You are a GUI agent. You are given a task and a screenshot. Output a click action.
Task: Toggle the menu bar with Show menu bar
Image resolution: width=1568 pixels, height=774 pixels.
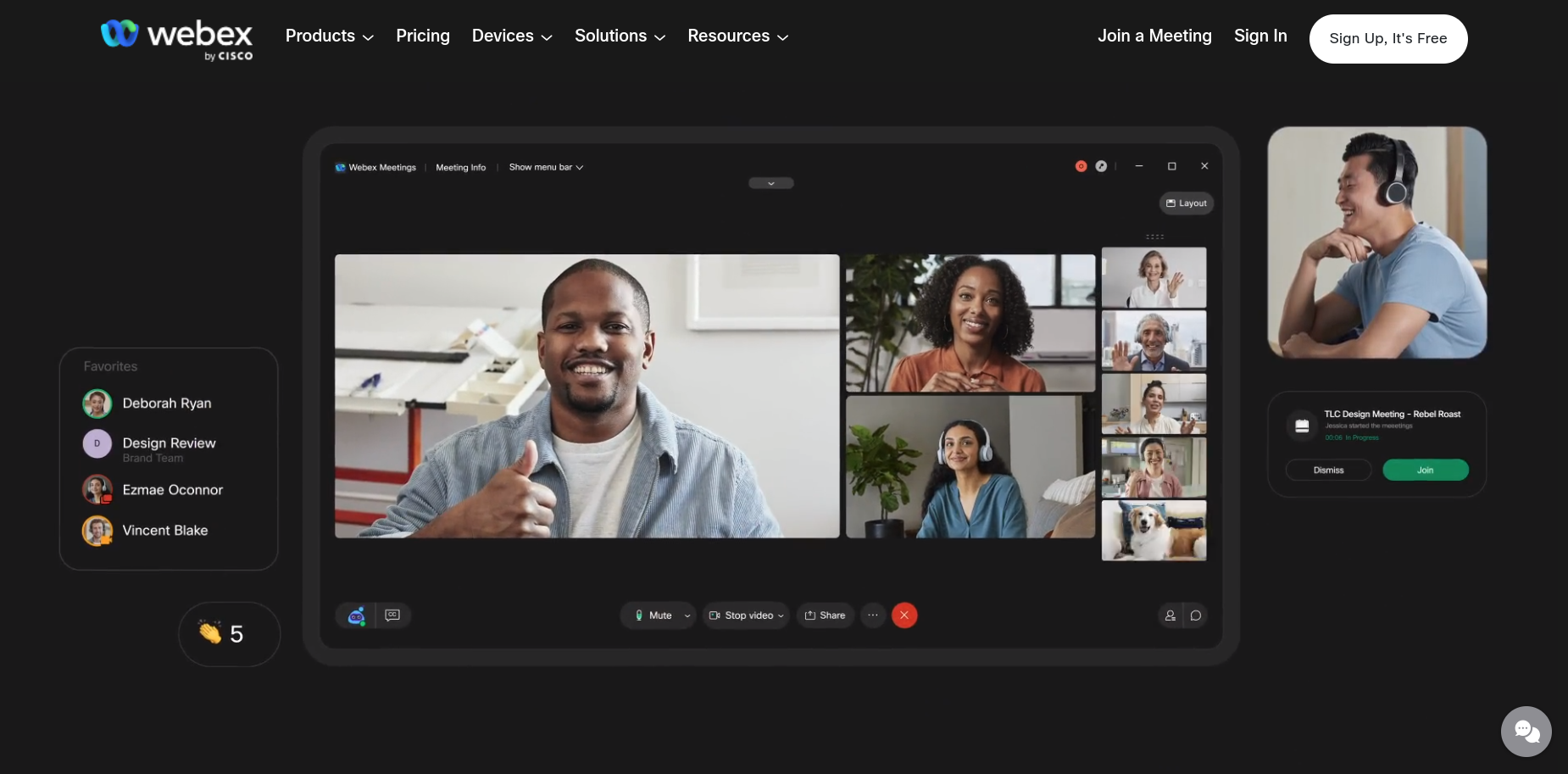click(545, 167)
